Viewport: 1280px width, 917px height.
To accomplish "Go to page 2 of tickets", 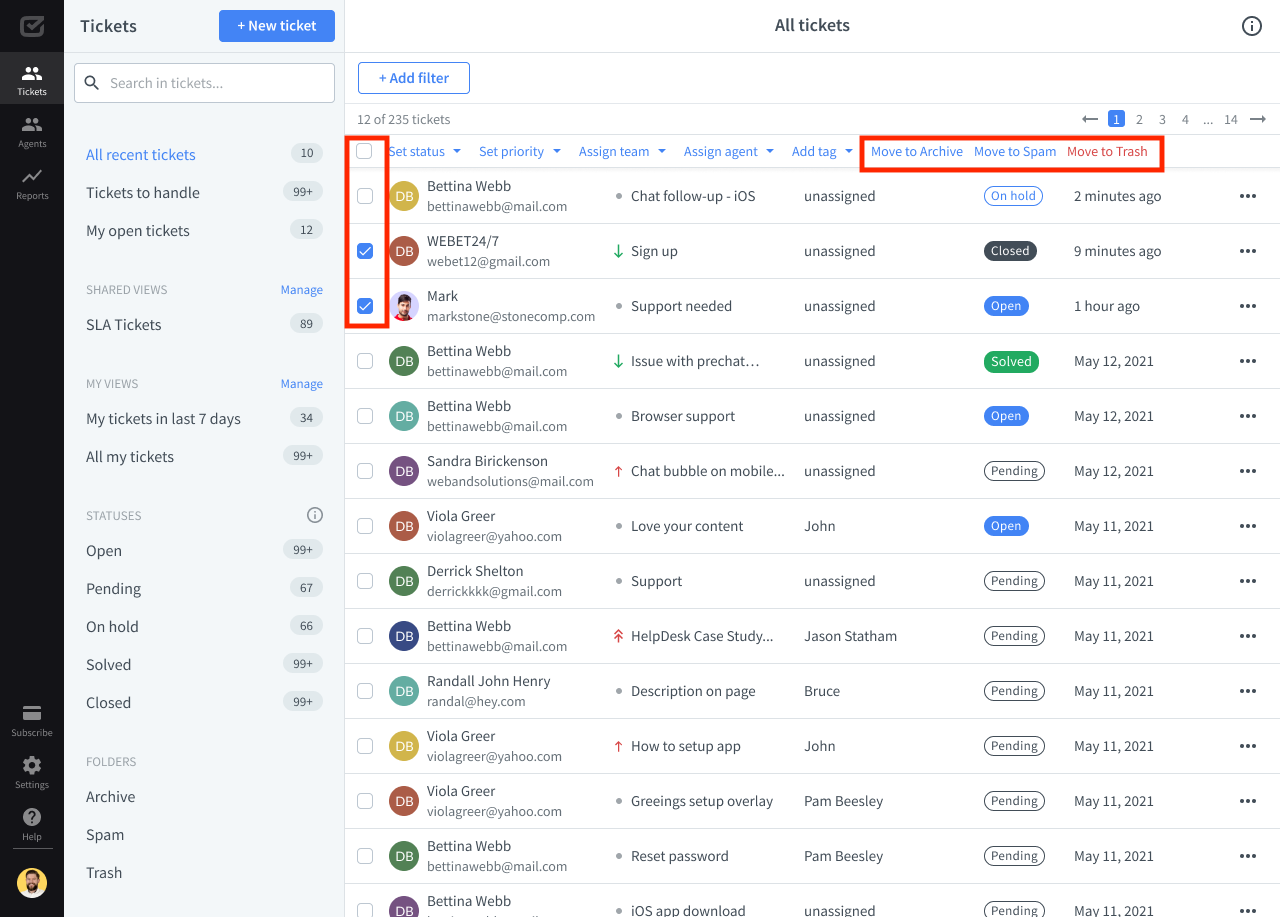I will click(x=1139, y=119).
